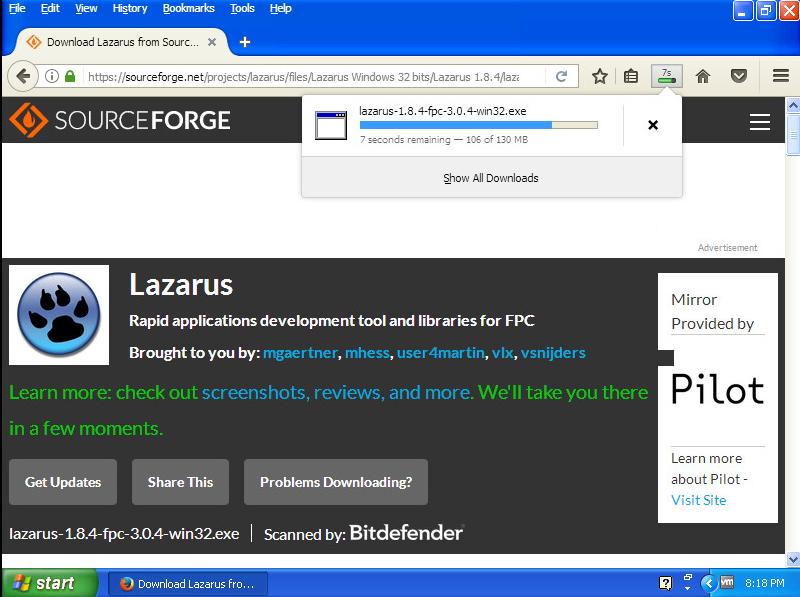
Task: Open the Bookmarks menu
Action: pyautogui.click(x=188, y=8)
